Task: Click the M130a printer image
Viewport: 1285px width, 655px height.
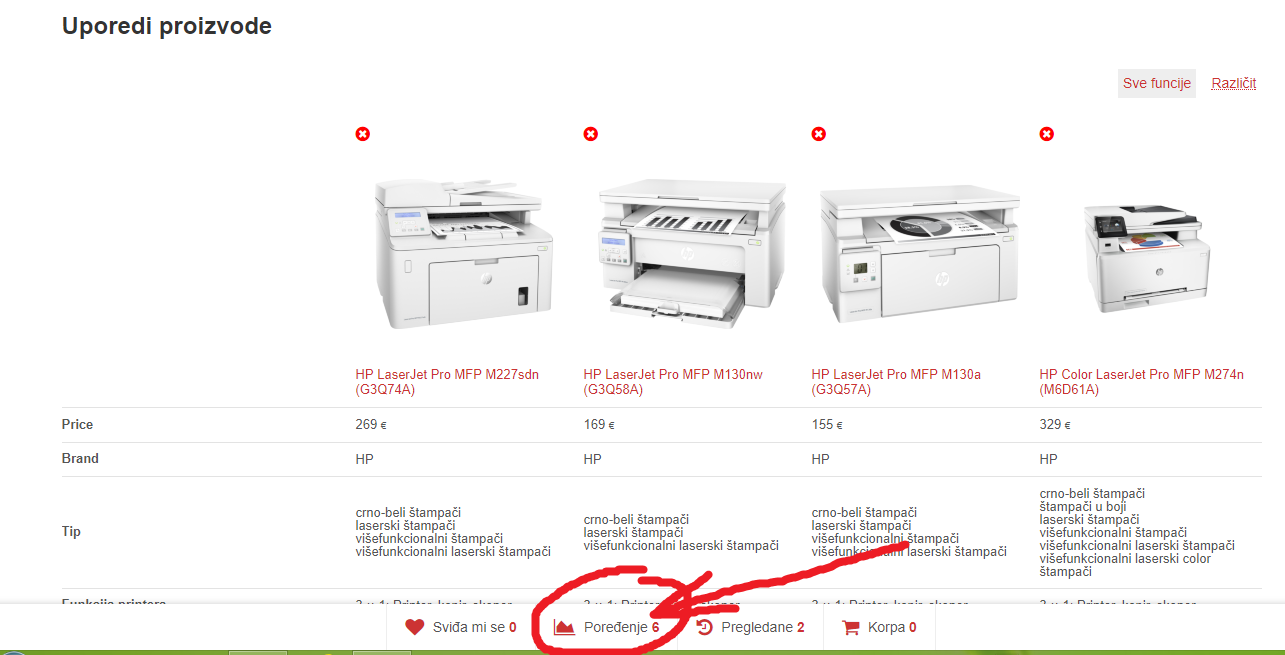Action: click(x=920, y=253)
